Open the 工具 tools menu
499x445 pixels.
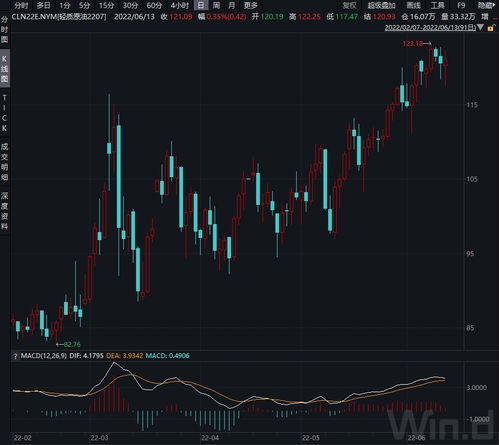coord(438,5)
